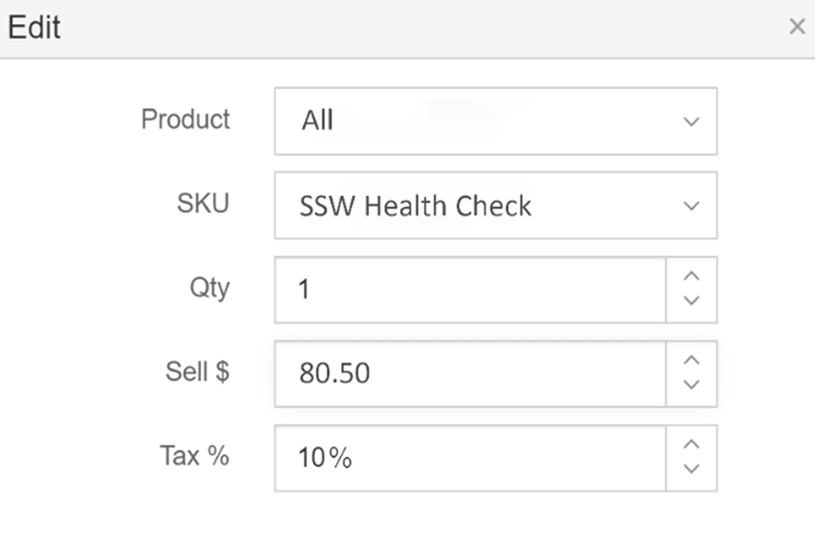Click the Tax % field label
Screen dimensions: 815x539
coord(195,456)
